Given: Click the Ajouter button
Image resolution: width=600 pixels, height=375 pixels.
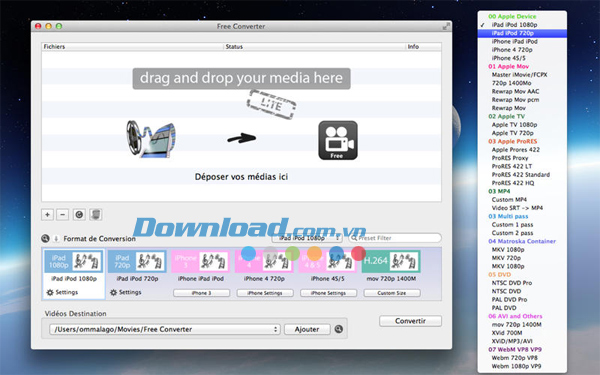Looking at the screenshot, I should [307, 329].
